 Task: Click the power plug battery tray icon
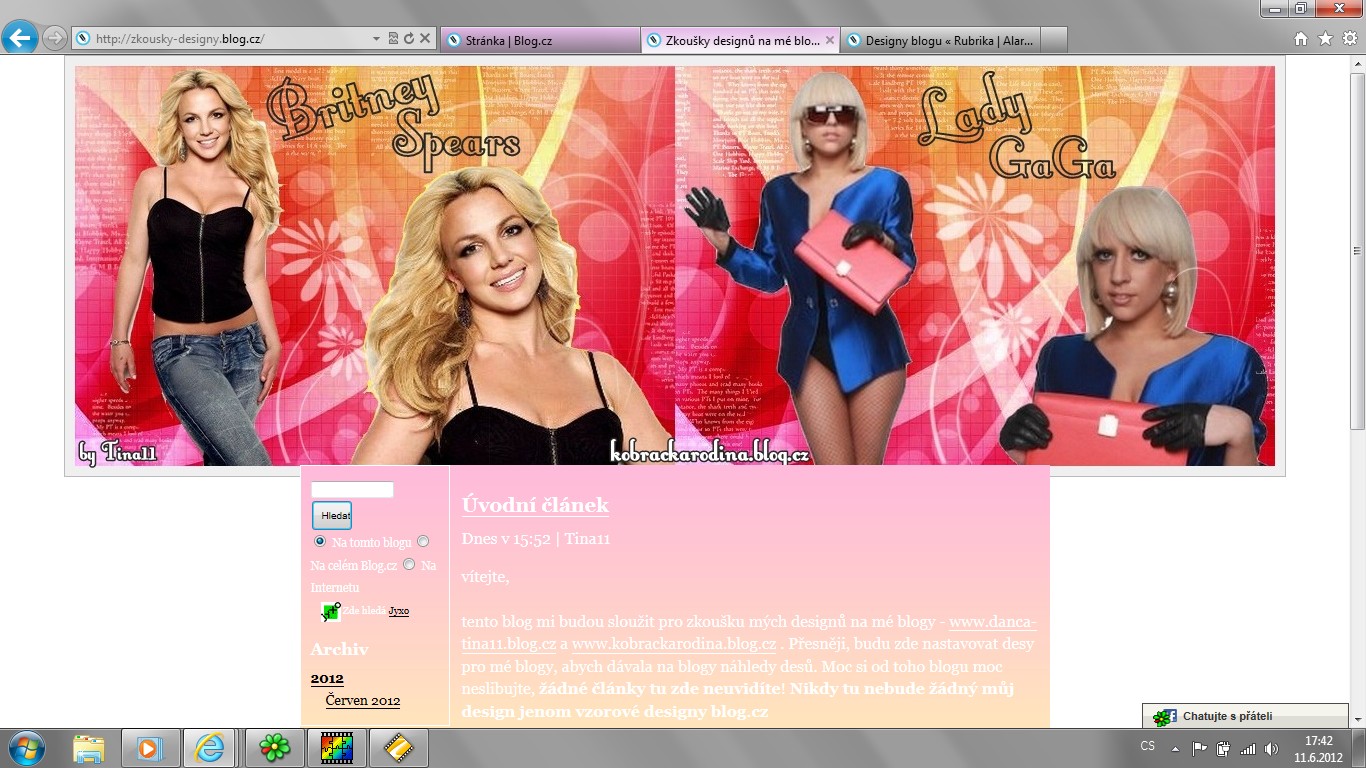1222,748
